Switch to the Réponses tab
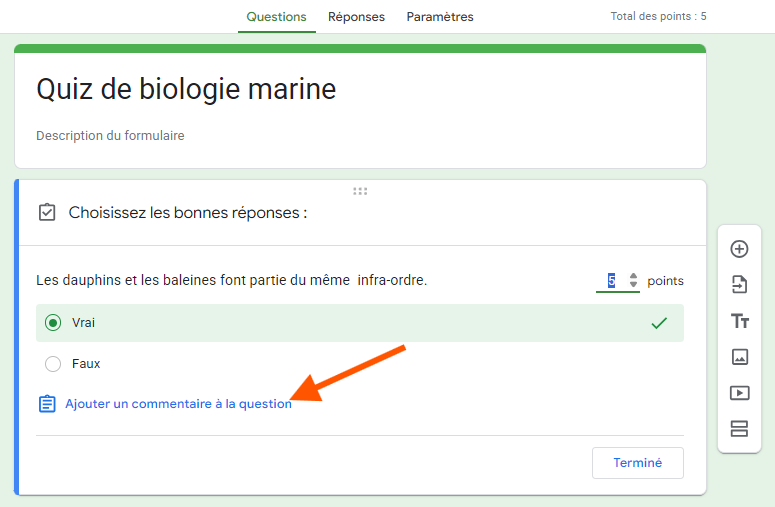The height and width of the screenshot is (507, 775). (x=356, y=17)
